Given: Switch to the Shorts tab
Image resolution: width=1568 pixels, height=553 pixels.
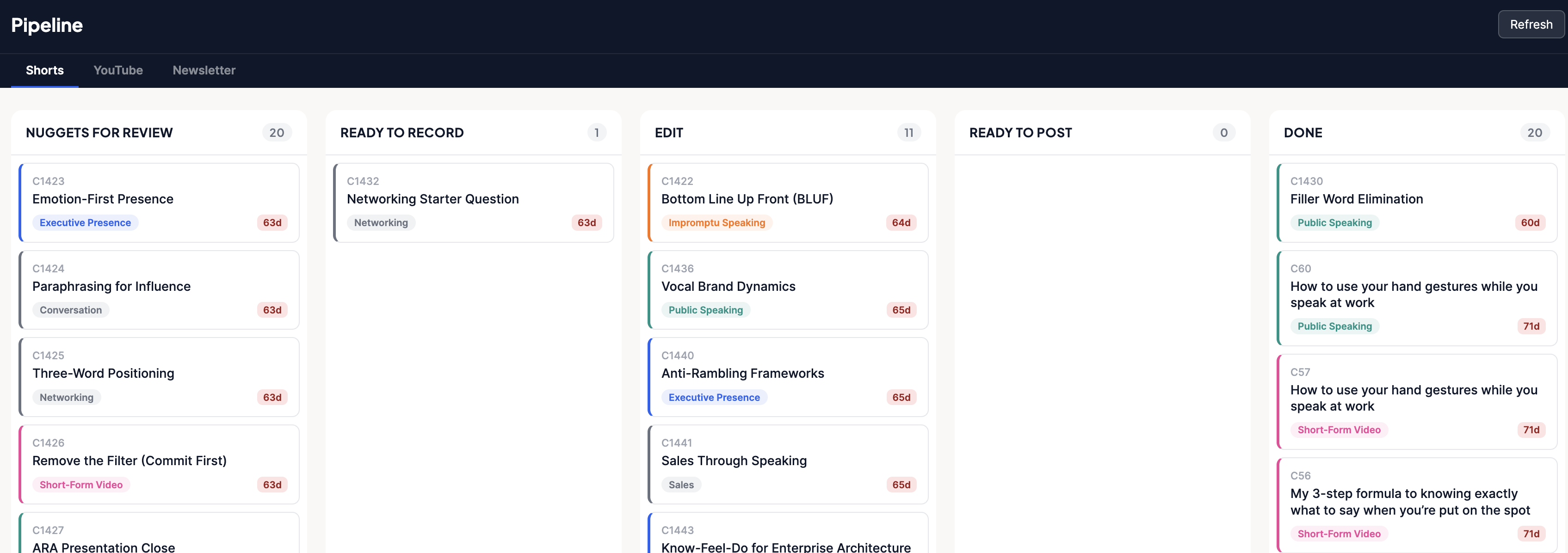Looking at the screenshot, I should pyautogui.click(x=44, y=71).
